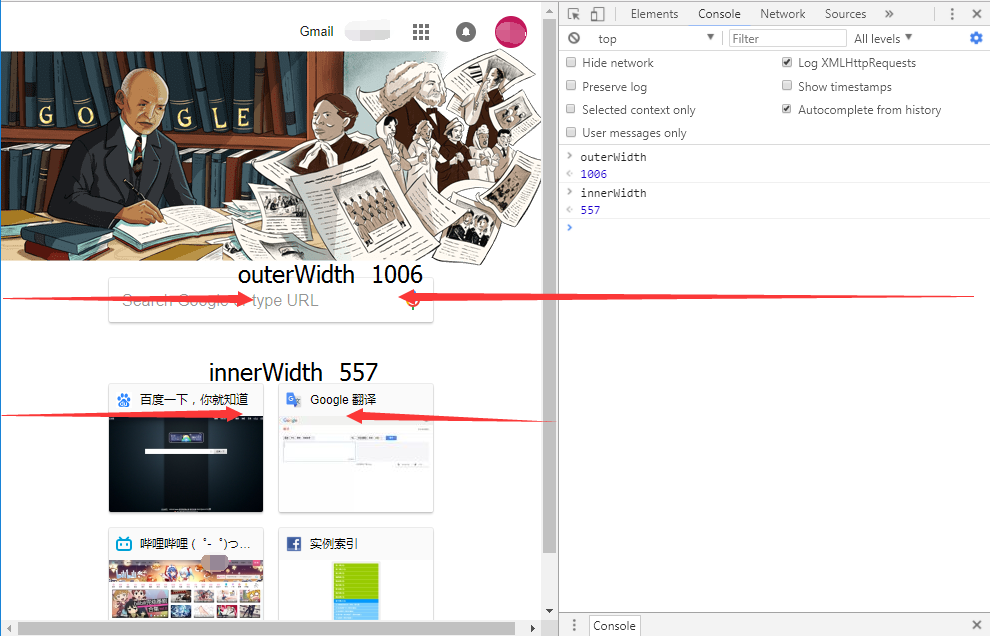Enable Hide network checkbox
Viewport: 990px width, 636px height.
coord(571,62)
